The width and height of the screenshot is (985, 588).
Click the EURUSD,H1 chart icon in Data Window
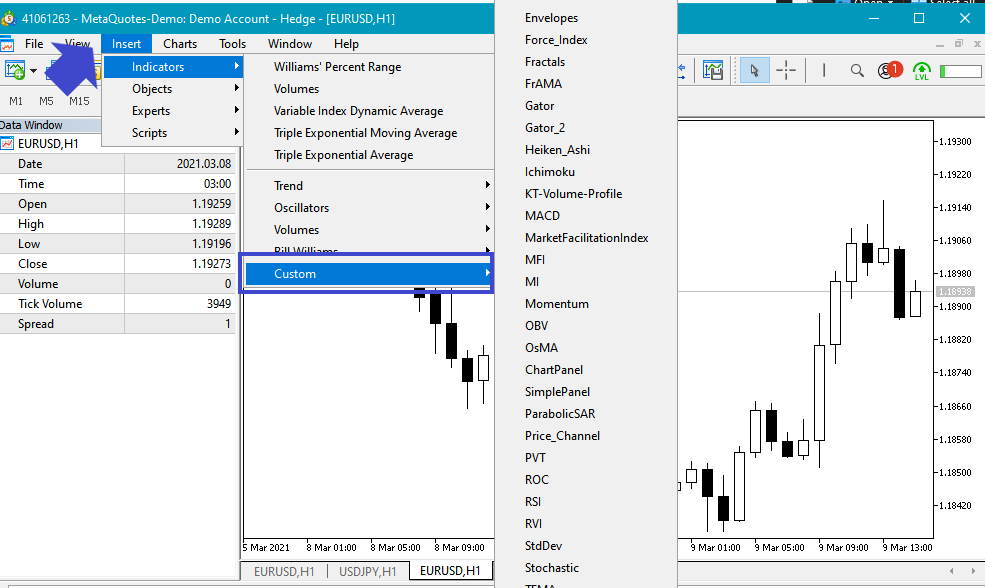pyautogui.click(x=8, y=144)
